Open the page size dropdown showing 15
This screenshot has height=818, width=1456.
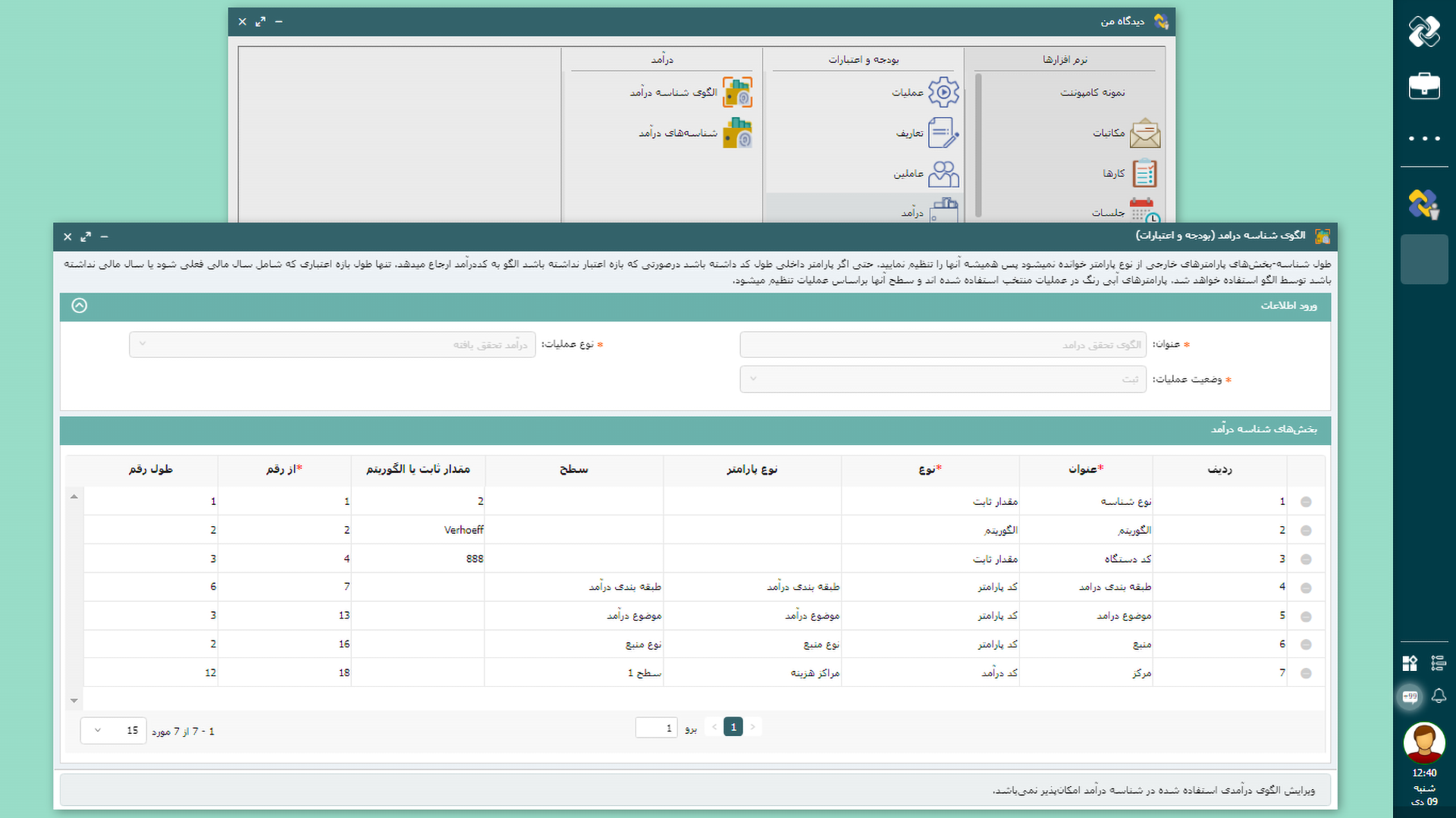pyautogui.click(x=113, y=731)
